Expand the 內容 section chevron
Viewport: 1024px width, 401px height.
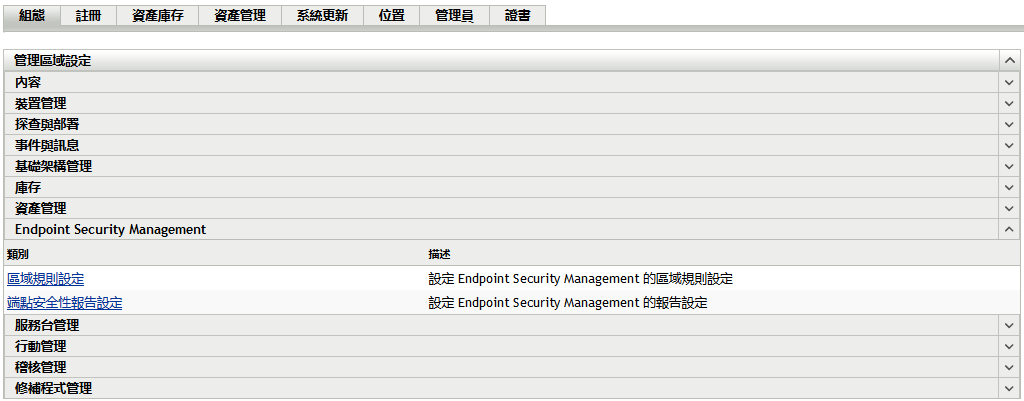pyautogui.click(x=1009, y=82)
